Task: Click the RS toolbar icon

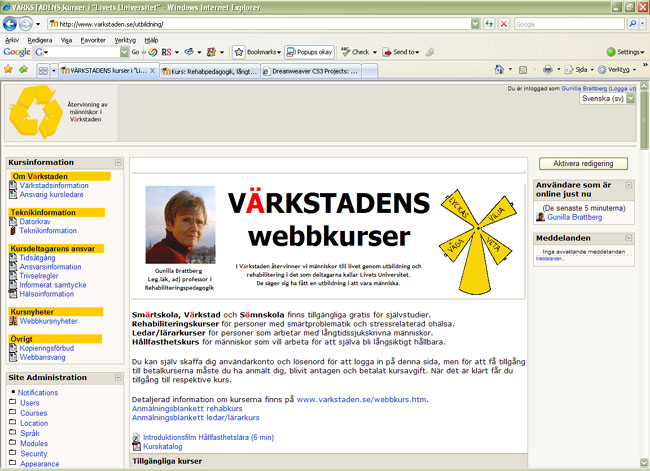Action: coord(166,52)
